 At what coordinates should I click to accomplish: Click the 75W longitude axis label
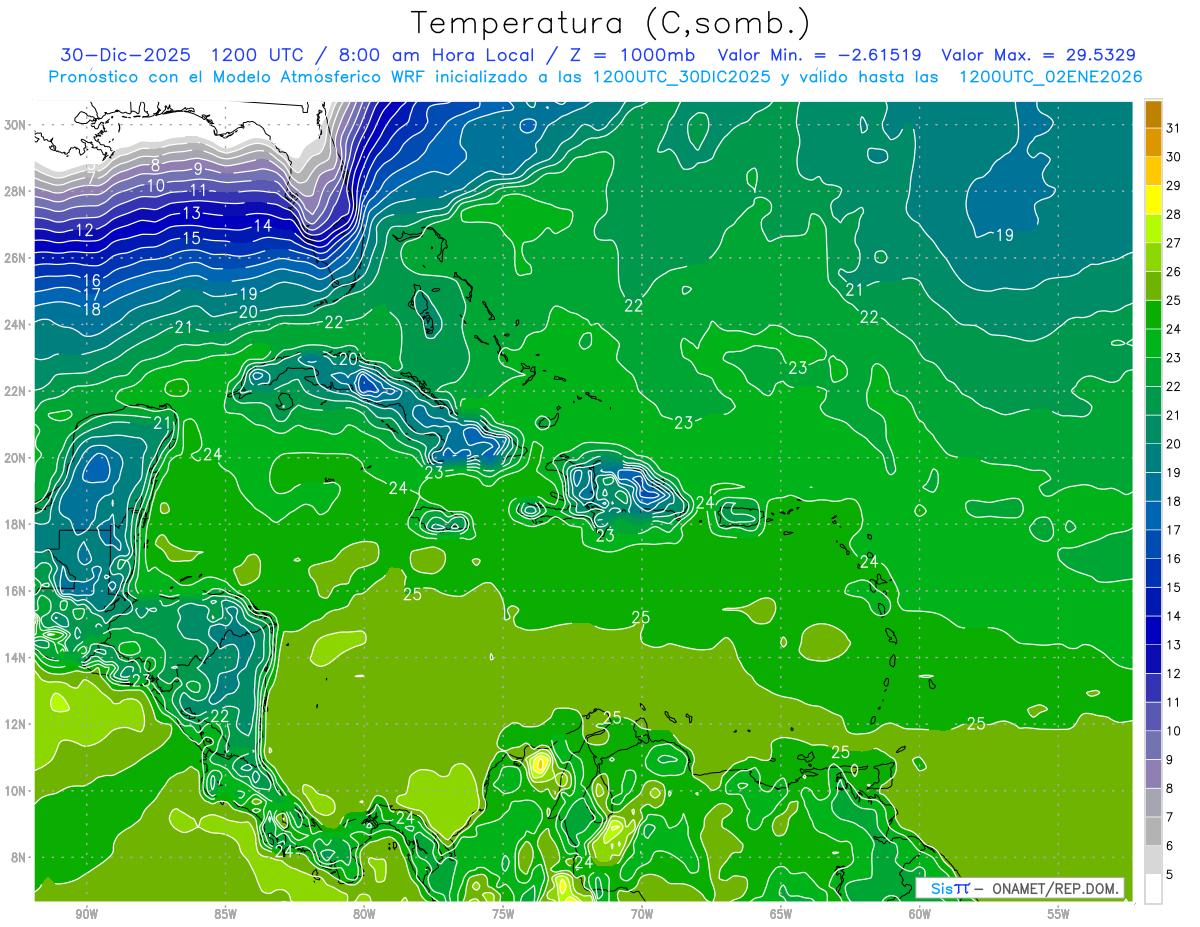[503, 915]
